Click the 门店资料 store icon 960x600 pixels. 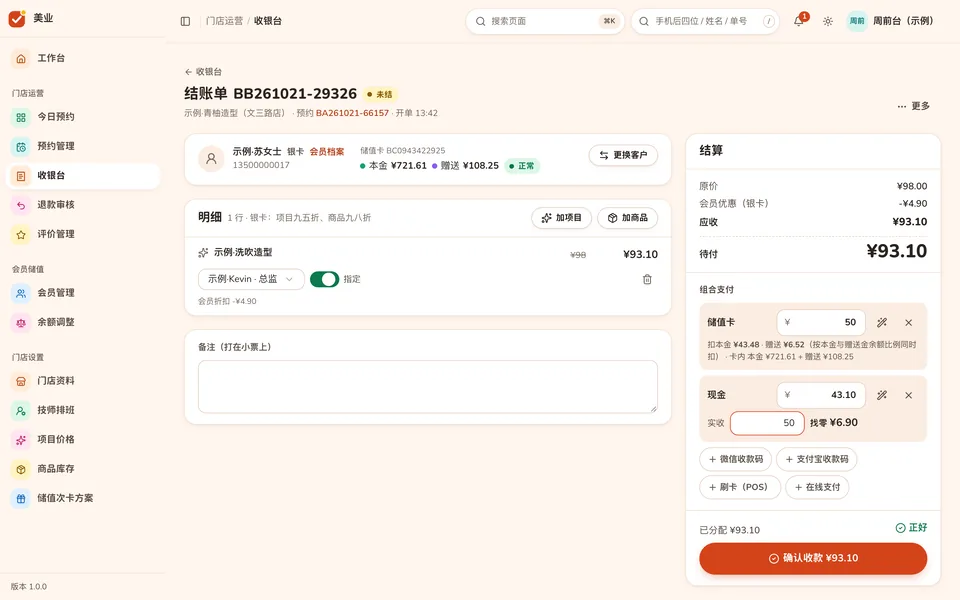(21, 381)
